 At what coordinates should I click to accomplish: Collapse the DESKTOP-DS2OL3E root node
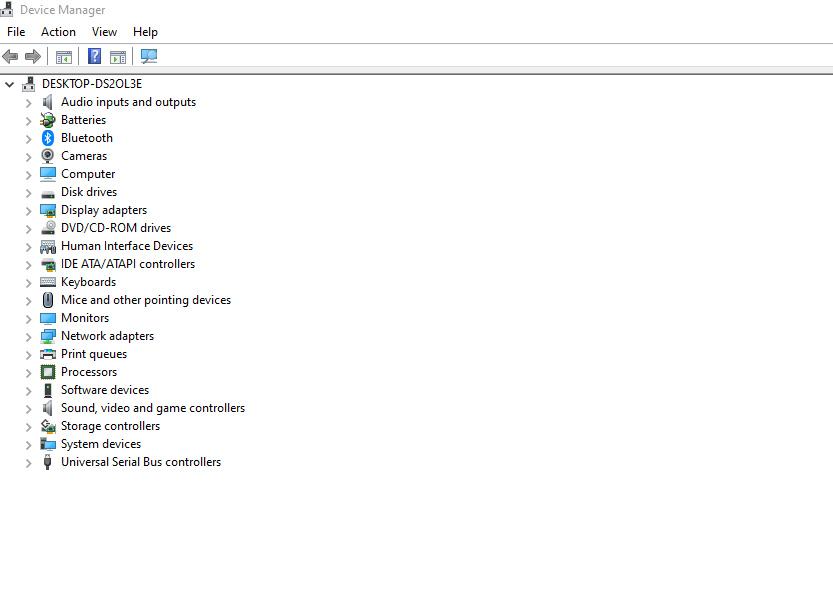10,84
